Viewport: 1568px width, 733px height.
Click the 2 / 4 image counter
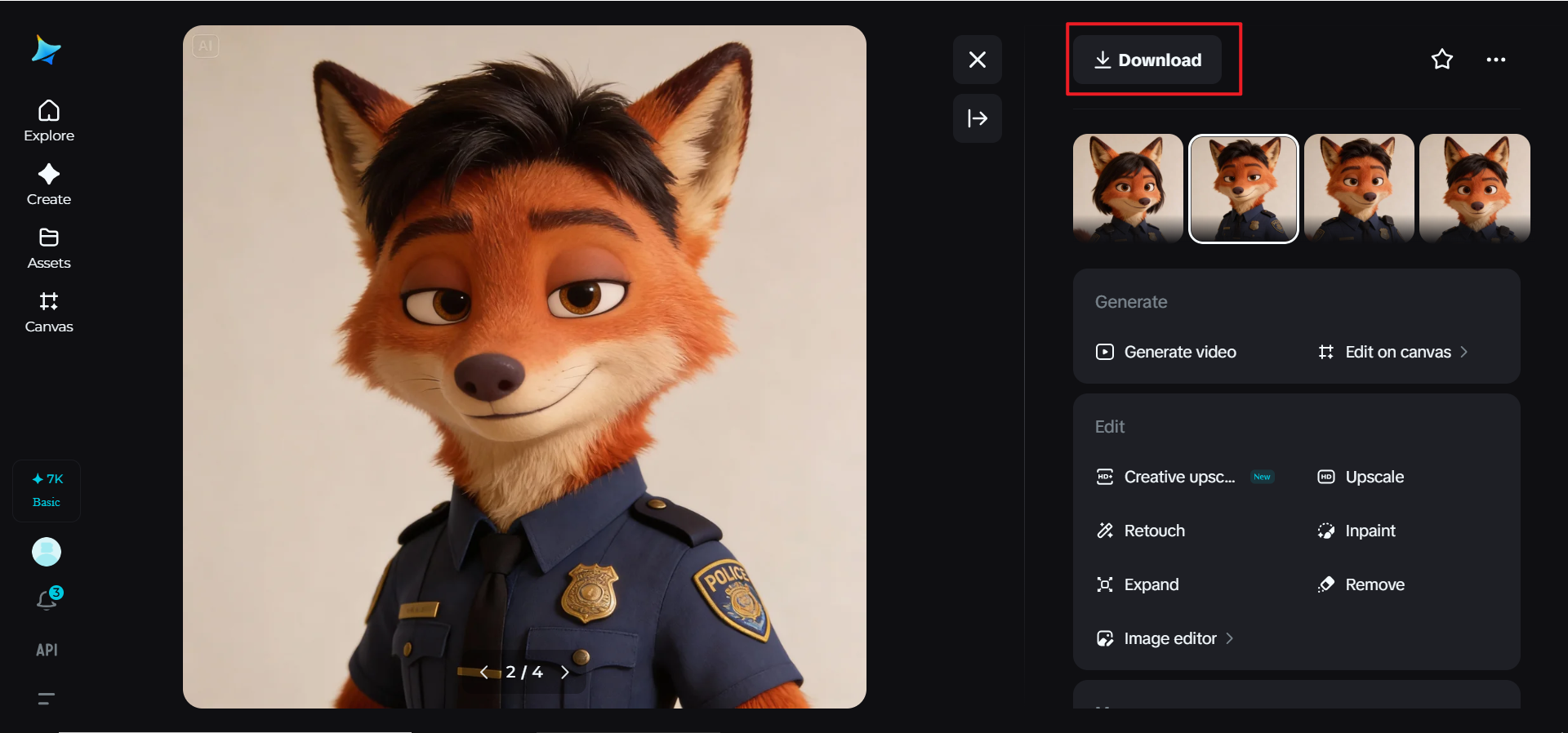[x=524, y=672]
